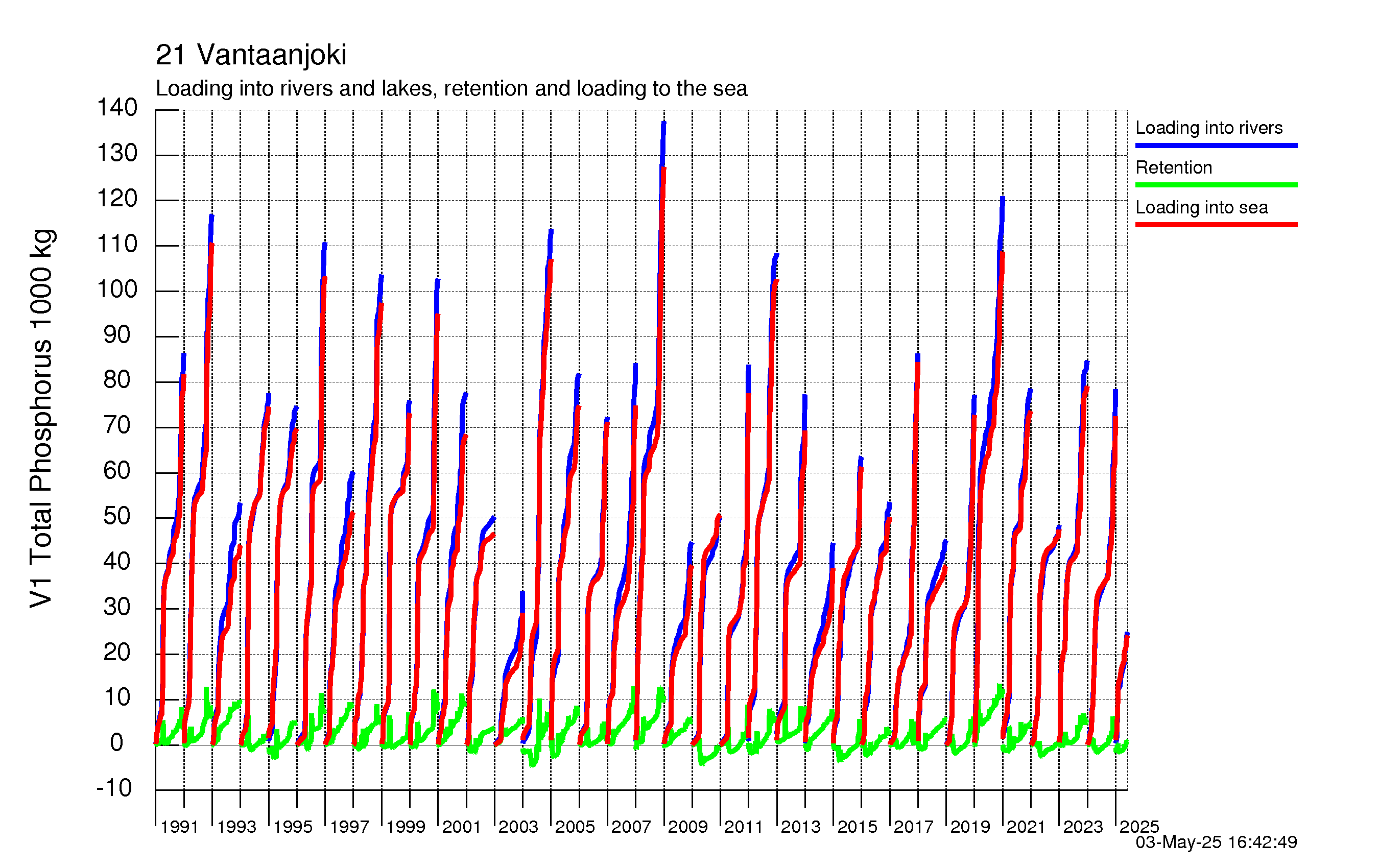Click the x-axis year label 1993
1379x868 pixels.
[x=236, y=827]
